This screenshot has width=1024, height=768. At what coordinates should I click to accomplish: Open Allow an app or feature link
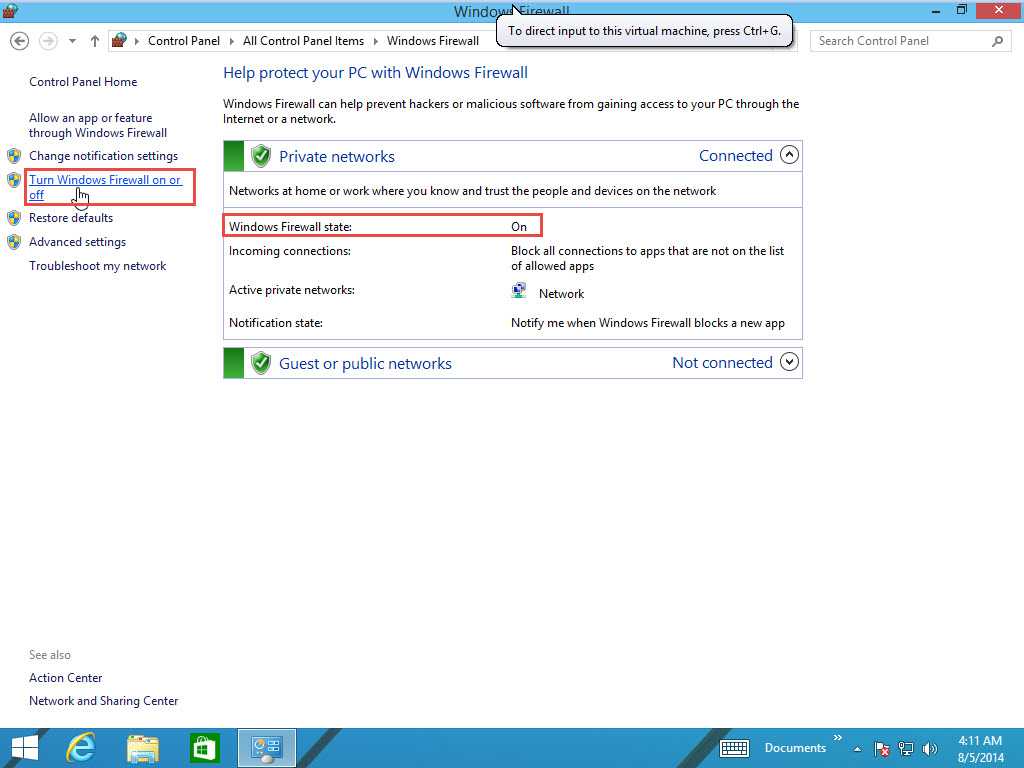[x=98, y=125]
